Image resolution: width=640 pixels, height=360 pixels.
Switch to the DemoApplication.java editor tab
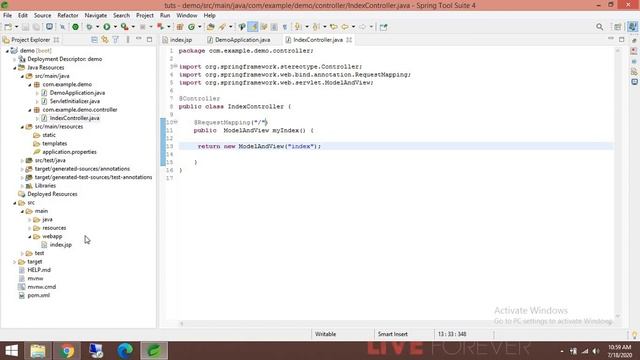(239, 40)
